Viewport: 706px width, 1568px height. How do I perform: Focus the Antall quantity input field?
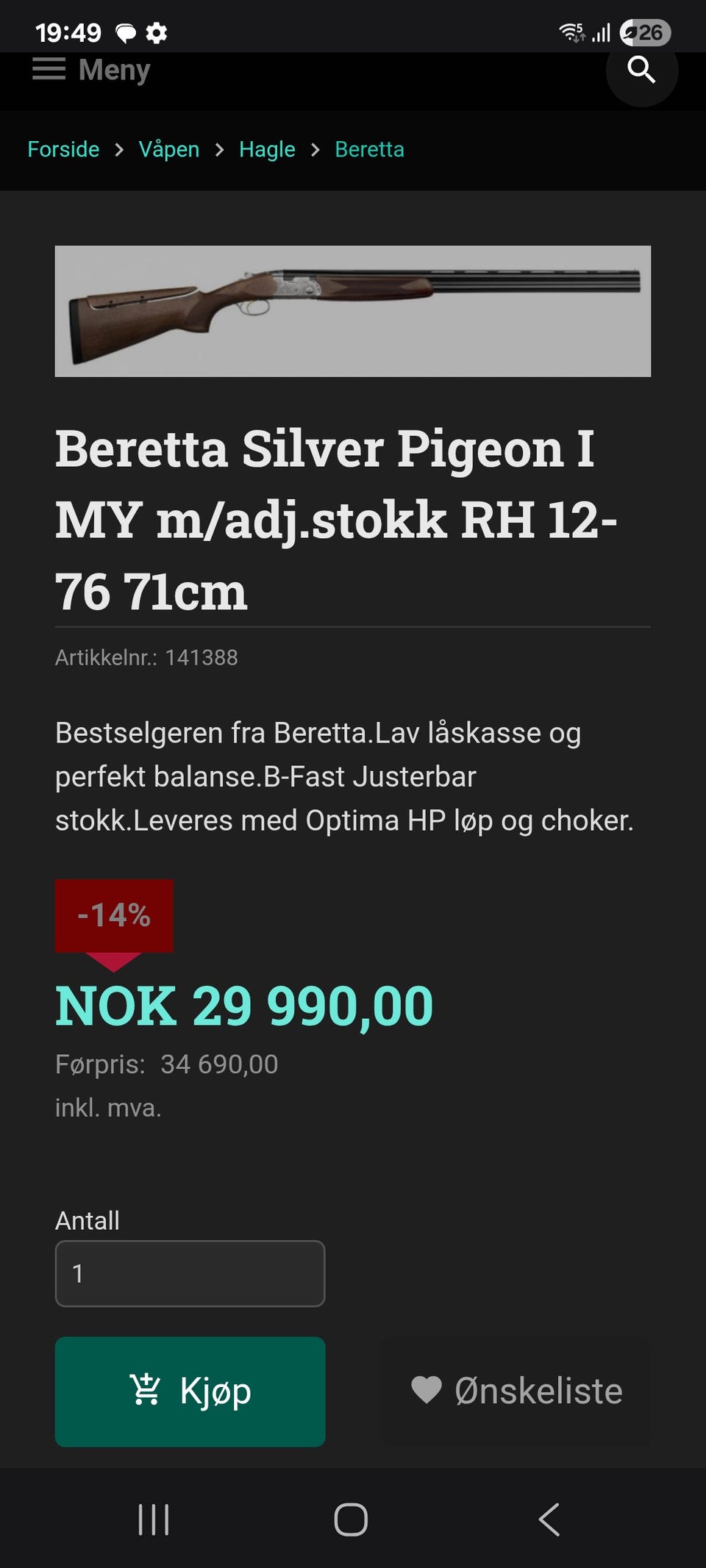[190, 1273]
